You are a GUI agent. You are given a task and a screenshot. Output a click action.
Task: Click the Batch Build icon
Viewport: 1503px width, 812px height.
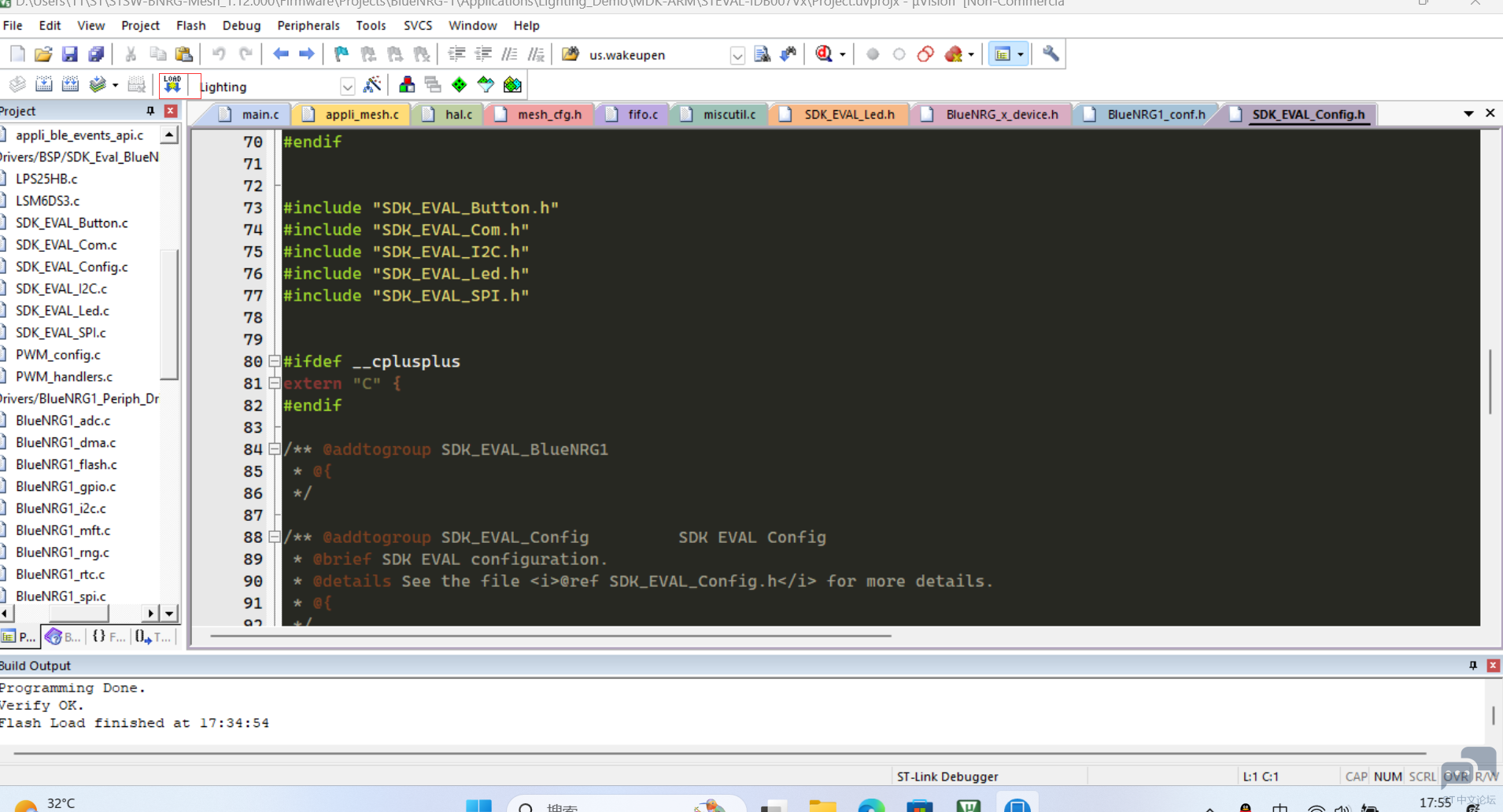click(98, 84)
